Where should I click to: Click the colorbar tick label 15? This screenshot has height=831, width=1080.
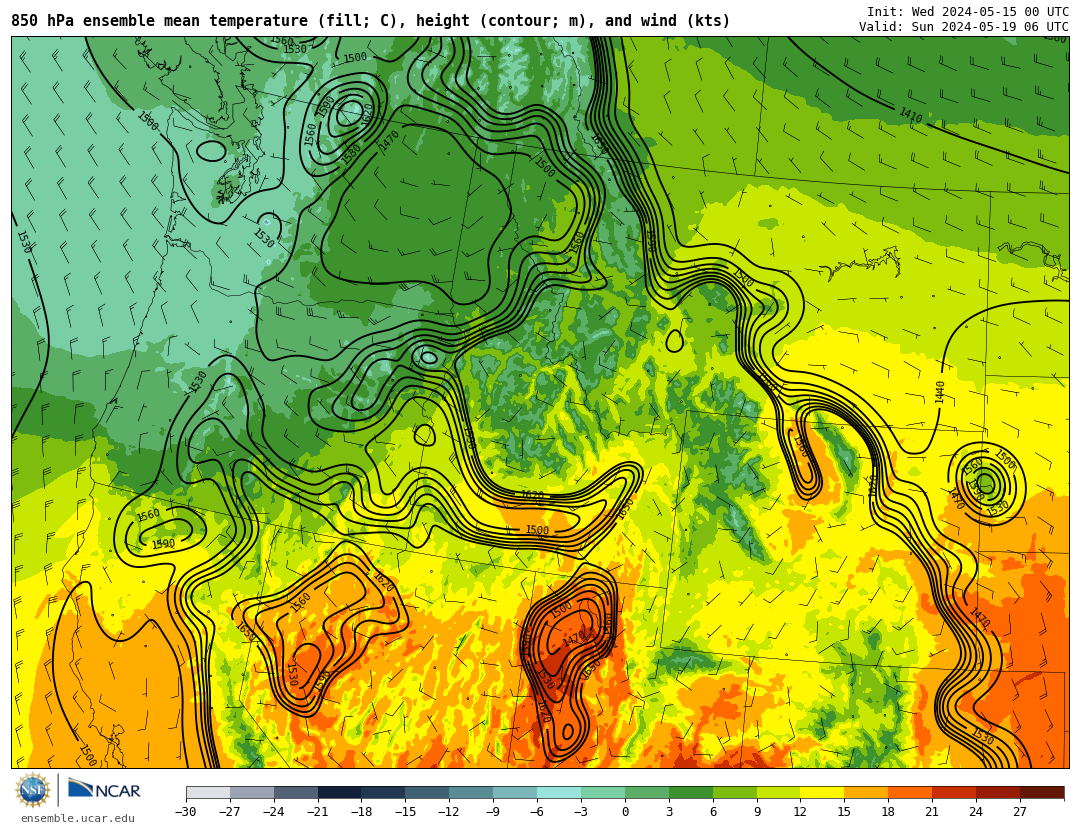click(844, 812)
